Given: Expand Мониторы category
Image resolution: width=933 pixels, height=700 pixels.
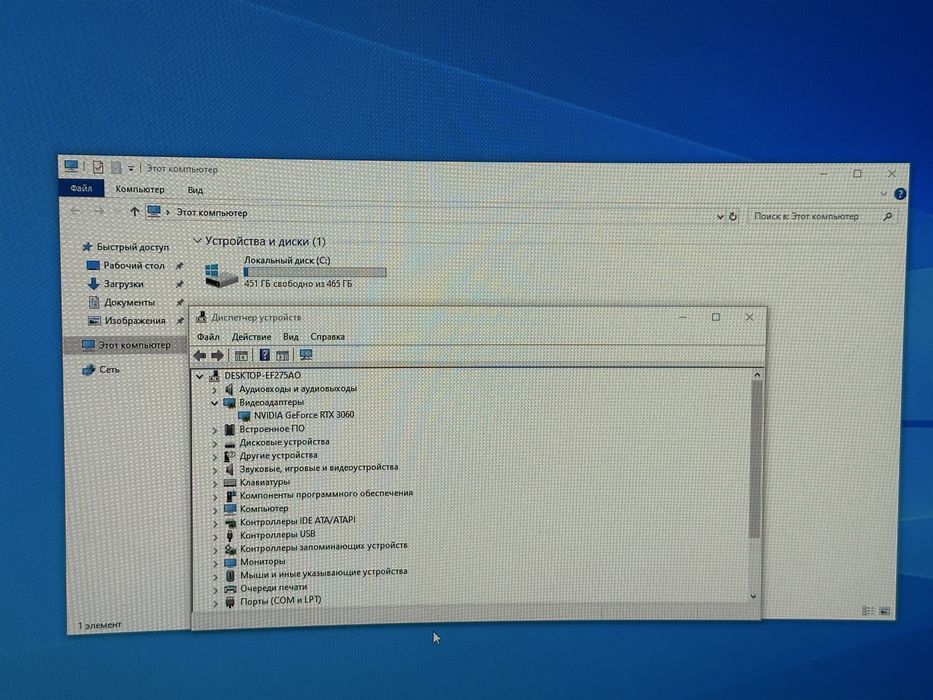Looking at the screenshot, I should 215,562.
